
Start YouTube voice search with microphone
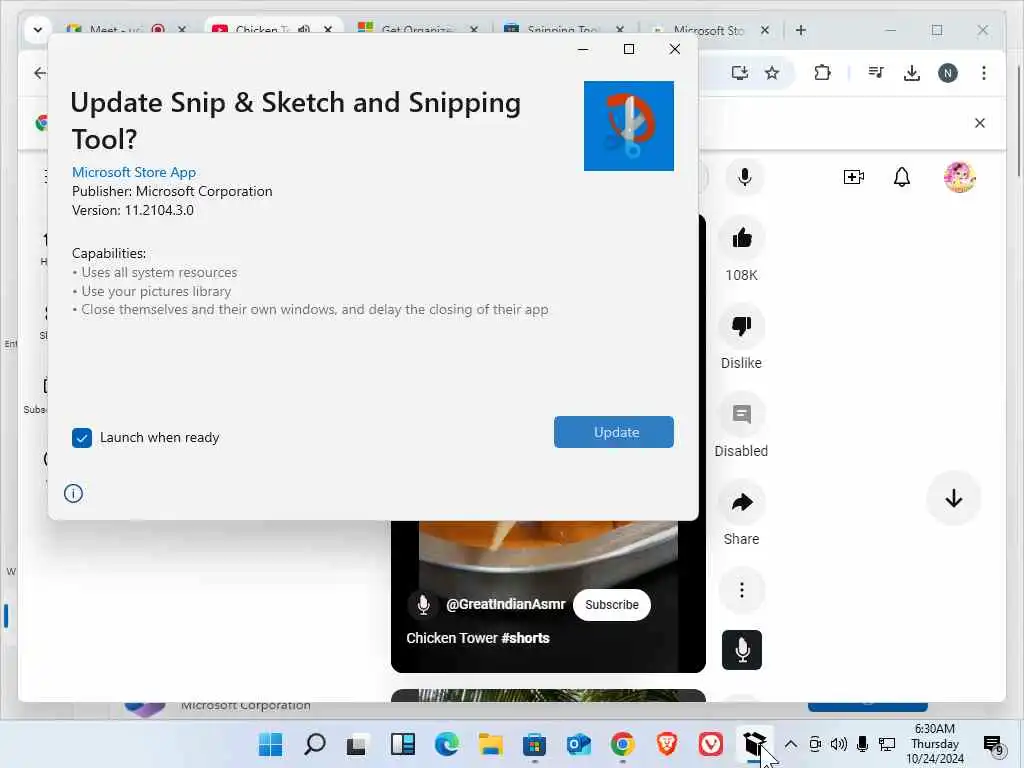tap(744, 177)
